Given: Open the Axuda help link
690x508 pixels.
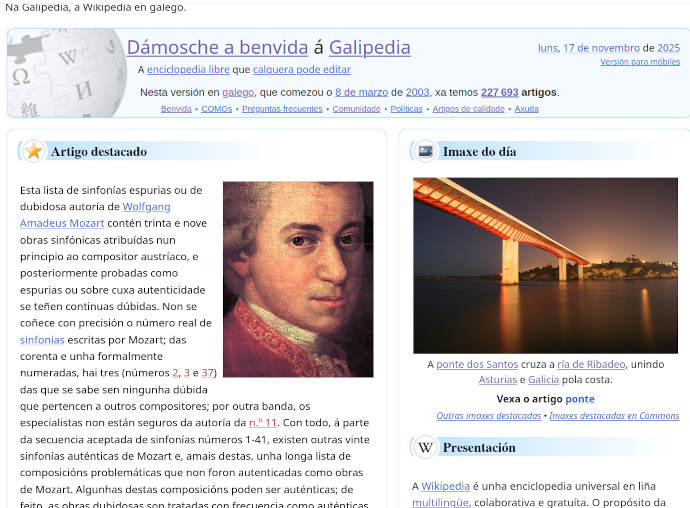Looking at the screenshot, I should [526, 109].
